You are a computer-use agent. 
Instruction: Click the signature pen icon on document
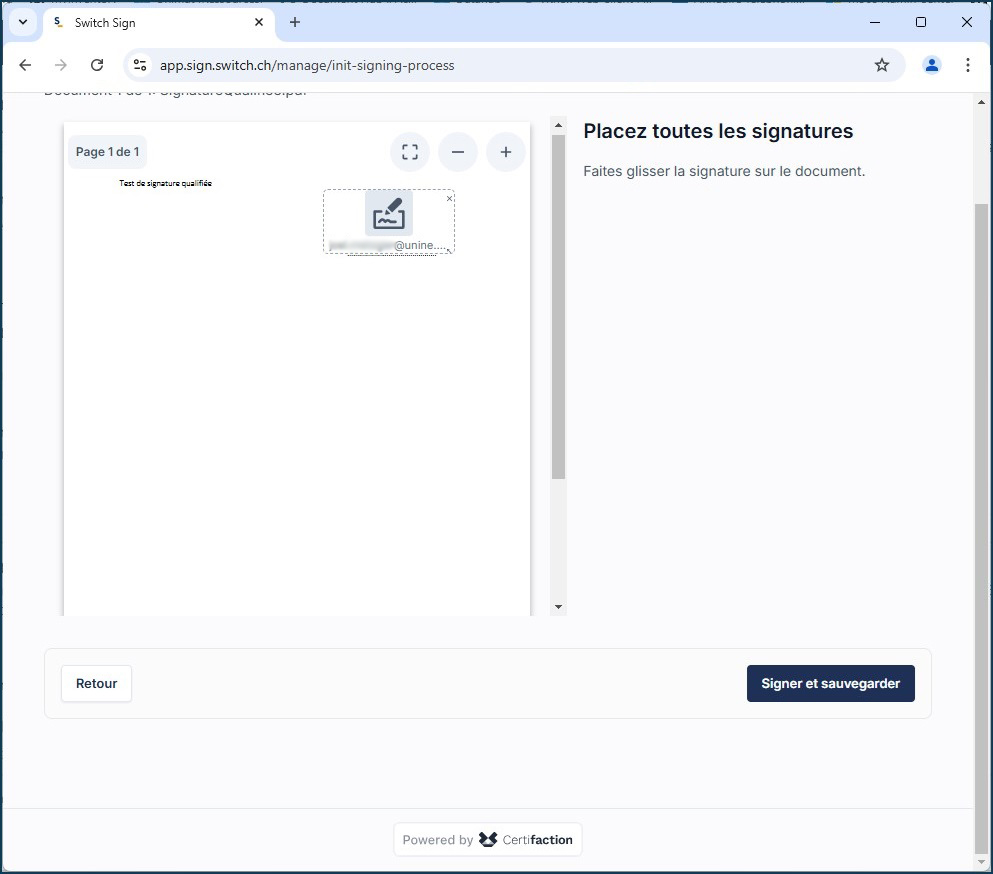pos(389,214)
